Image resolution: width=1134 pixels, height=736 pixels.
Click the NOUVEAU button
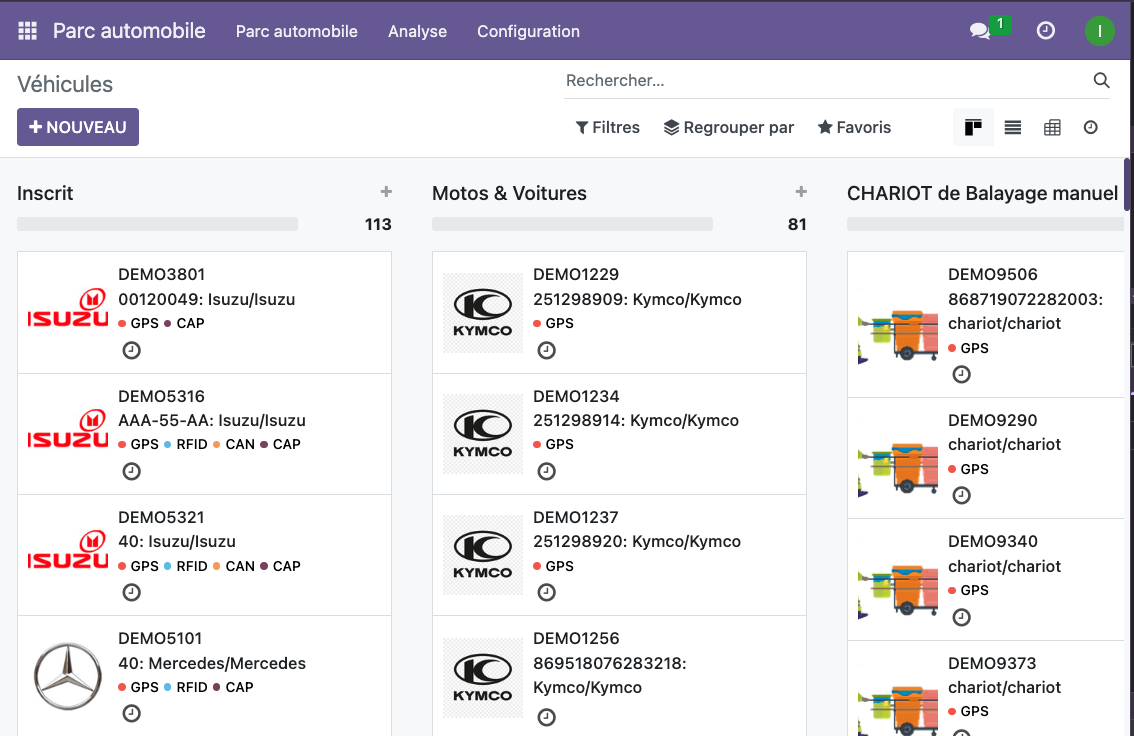[x=78, y=127]
